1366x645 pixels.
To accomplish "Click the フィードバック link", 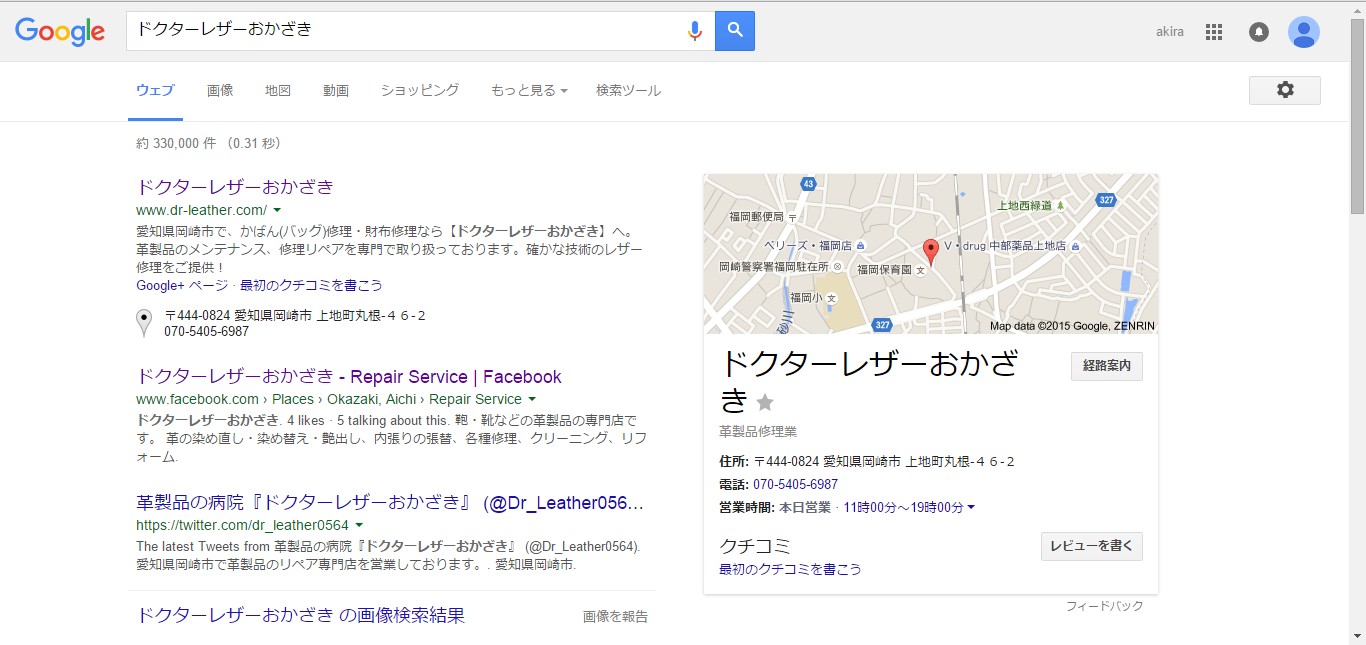I will coord(1104,606).
